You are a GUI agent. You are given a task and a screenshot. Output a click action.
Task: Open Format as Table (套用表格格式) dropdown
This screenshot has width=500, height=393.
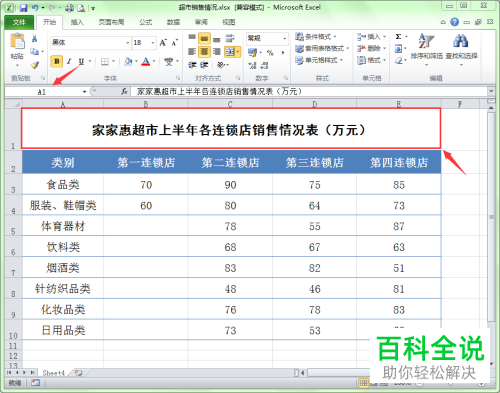pos(322,49)
